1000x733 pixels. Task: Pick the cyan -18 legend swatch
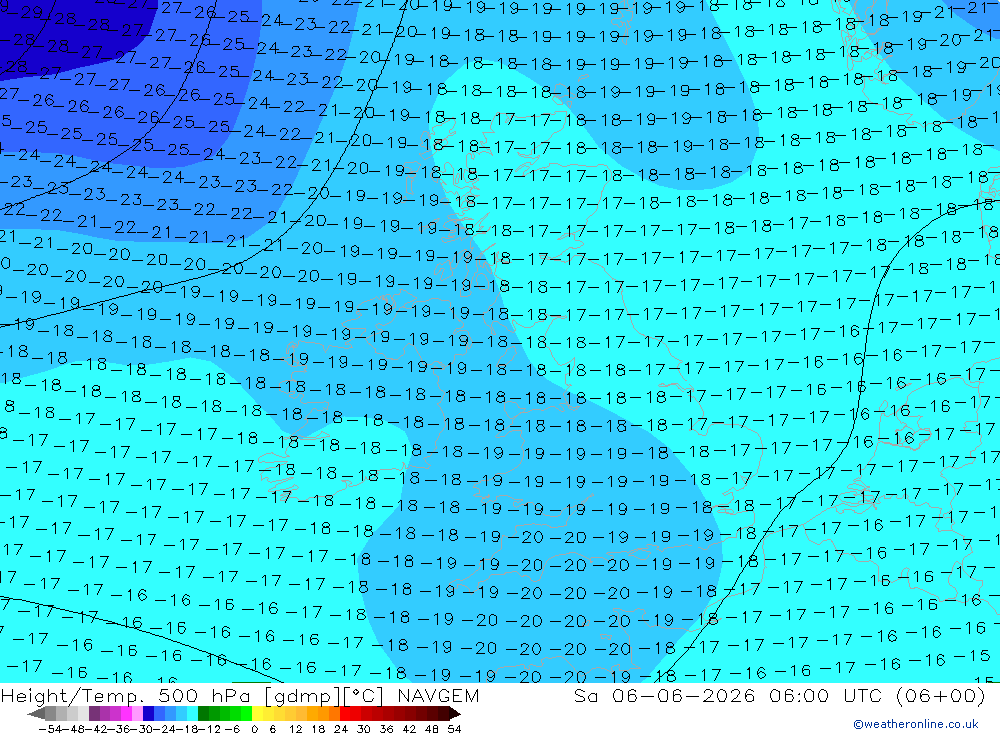click(192, 713)
